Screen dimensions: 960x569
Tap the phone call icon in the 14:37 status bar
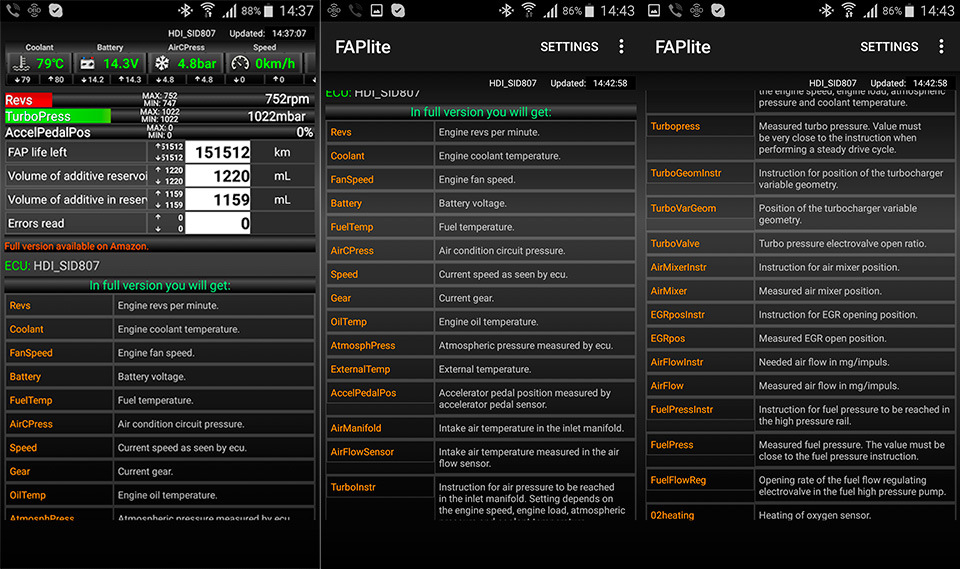[x=12, y=10]
